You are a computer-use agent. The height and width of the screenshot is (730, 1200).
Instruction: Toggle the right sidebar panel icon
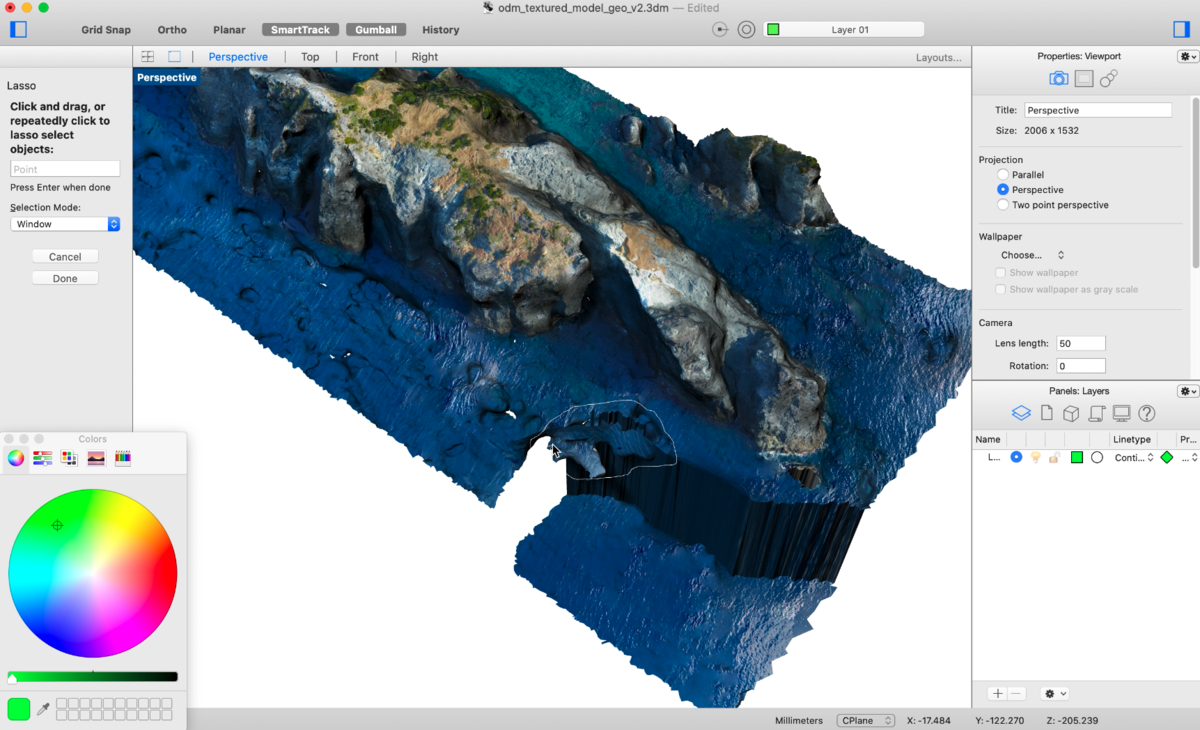pos(1182,29)
